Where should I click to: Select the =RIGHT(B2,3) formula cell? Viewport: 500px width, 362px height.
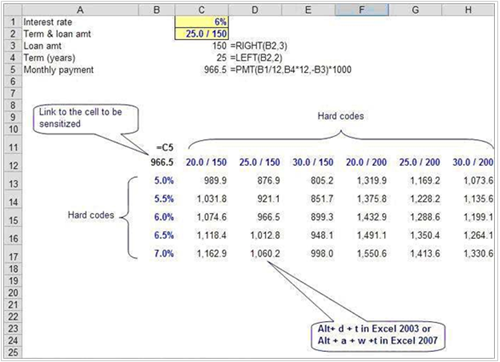click(258, 46)
